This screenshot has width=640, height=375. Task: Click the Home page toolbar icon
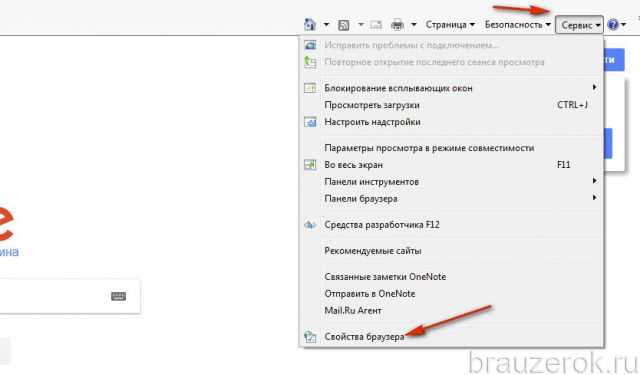point(310,24)
